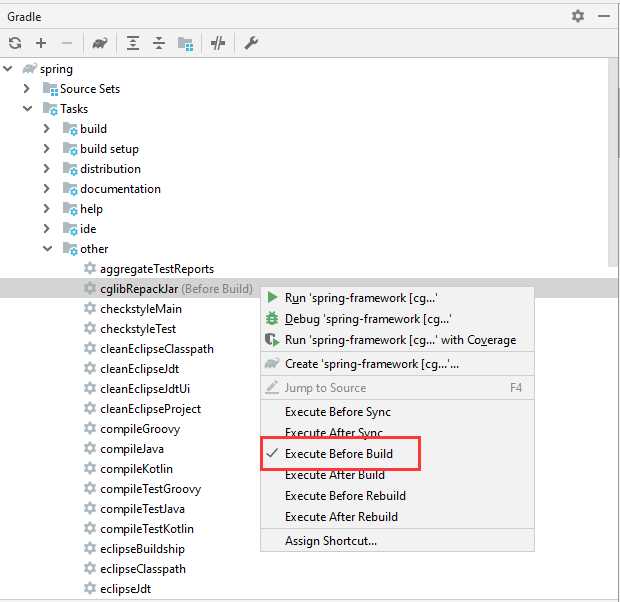The image size is (620, 602).
Task: Collapse the spring project node
Action: pyautogui.click(x=8, y=69)
